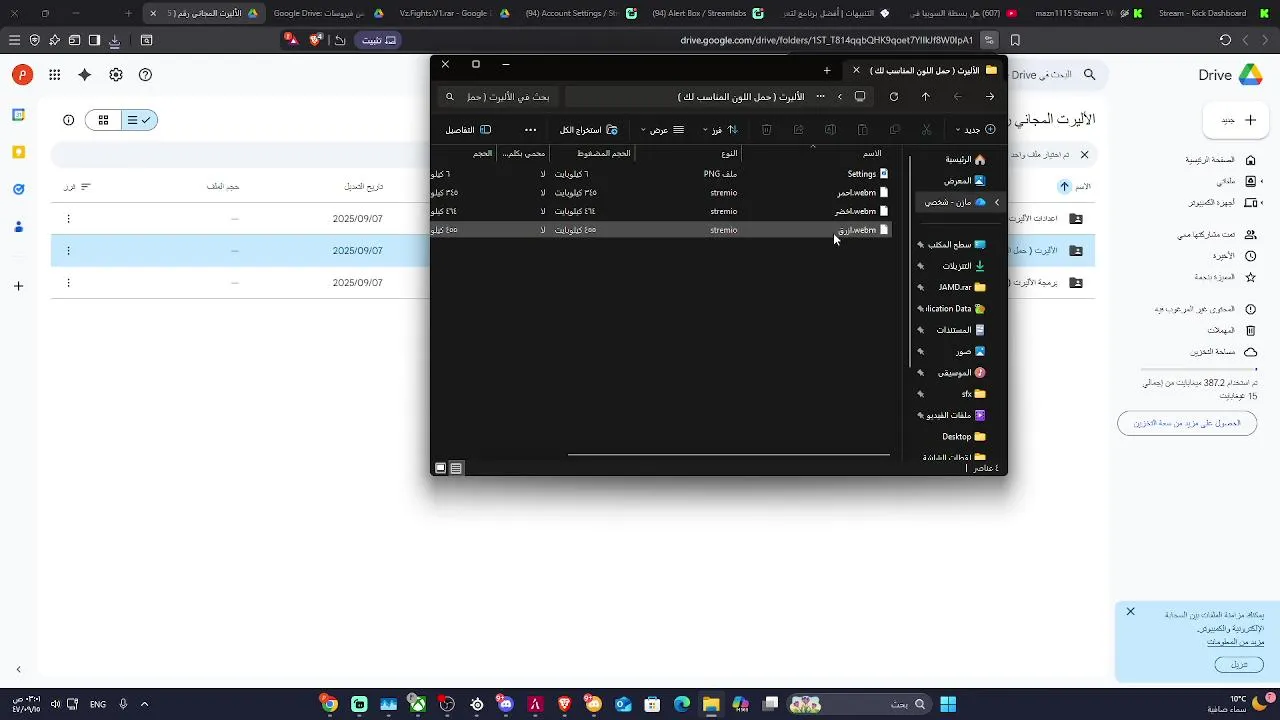The height and width of the screenshot is (720, 1280).
Task: Open Microsoft Edge from the taskbar
Action: tap(682, 704)
